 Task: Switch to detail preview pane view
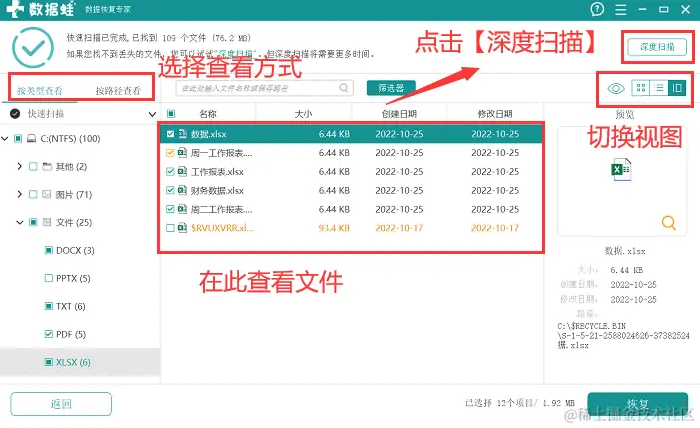click(677, 88)
